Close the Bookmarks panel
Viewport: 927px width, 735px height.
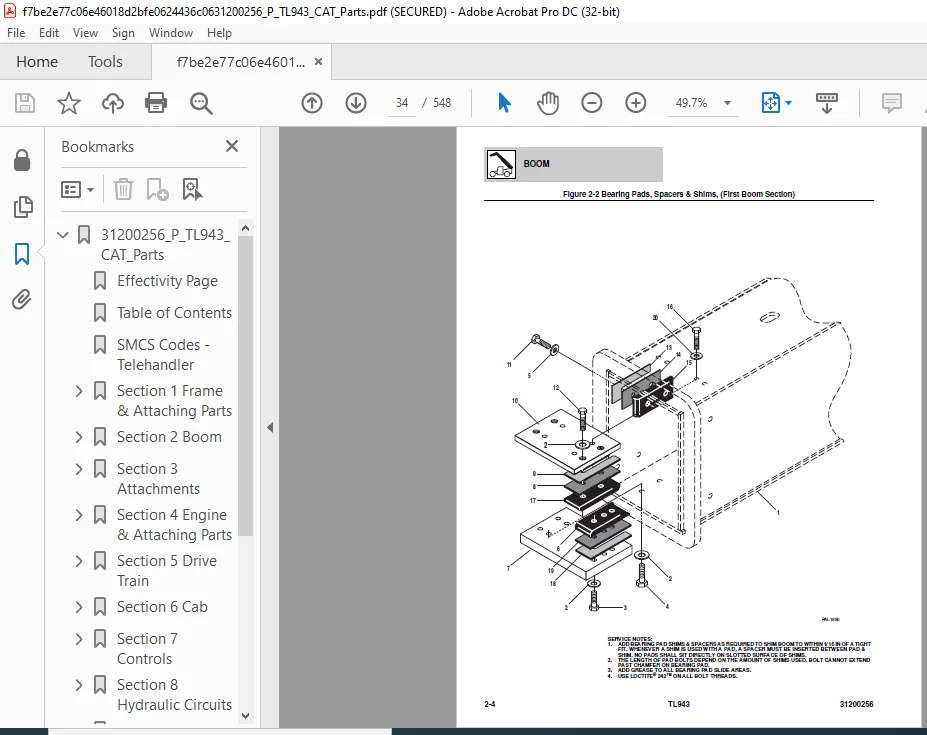click(x=232, y=146)
